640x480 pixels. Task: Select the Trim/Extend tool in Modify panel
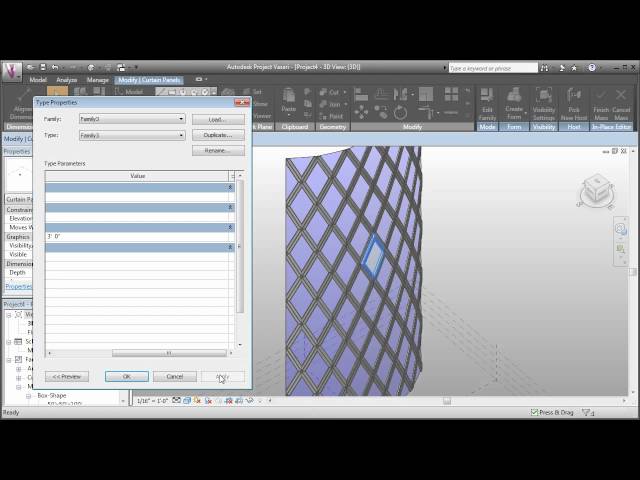426,112
